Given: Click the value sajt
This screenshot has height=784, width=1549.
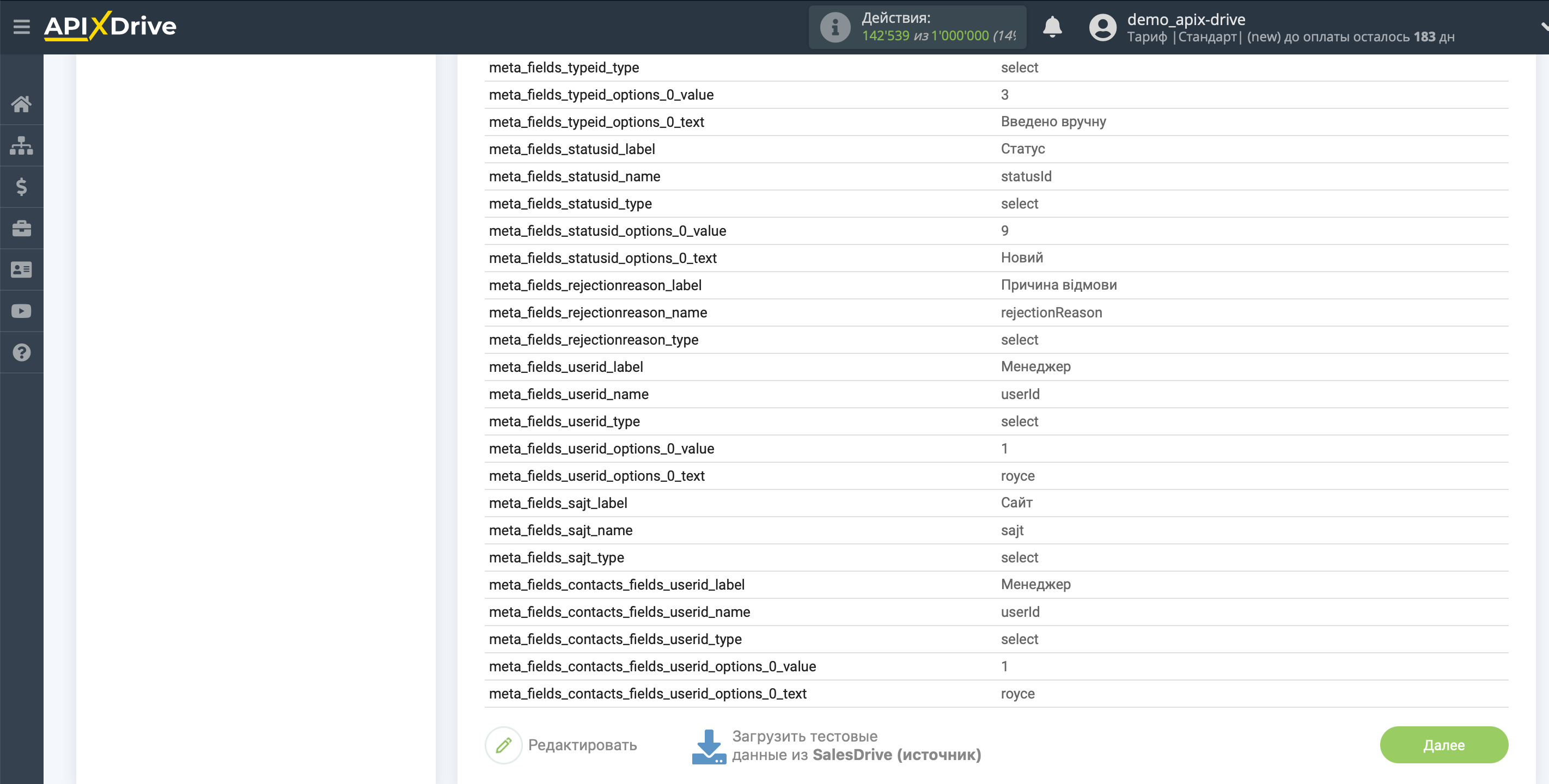Looking at the screenshot, I should pyautogui.click(x=1011, y=530).
